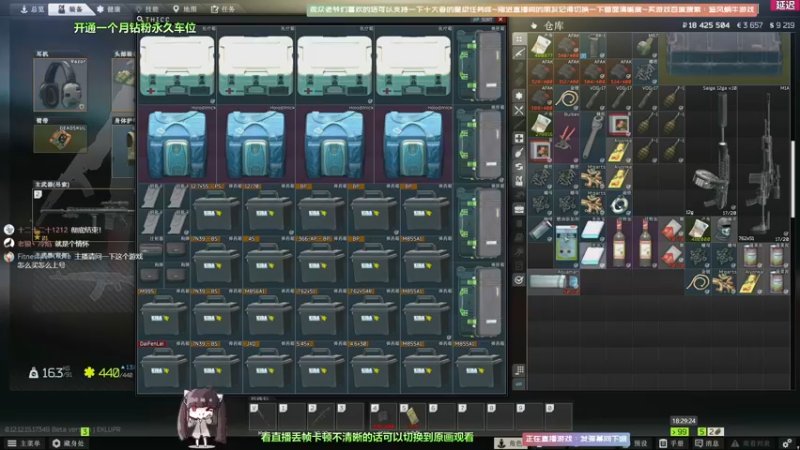Image resolution: width=800 pixels, height=450 pixels.
Task: Open the 消息 messages
Action: coord(707,443)
